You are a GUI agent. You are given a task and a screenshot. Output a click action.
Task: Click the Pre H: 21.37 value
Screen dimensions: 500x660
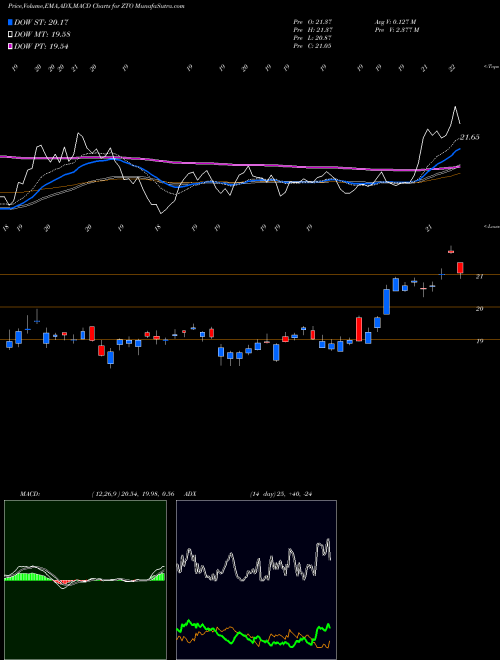point(312,30)
